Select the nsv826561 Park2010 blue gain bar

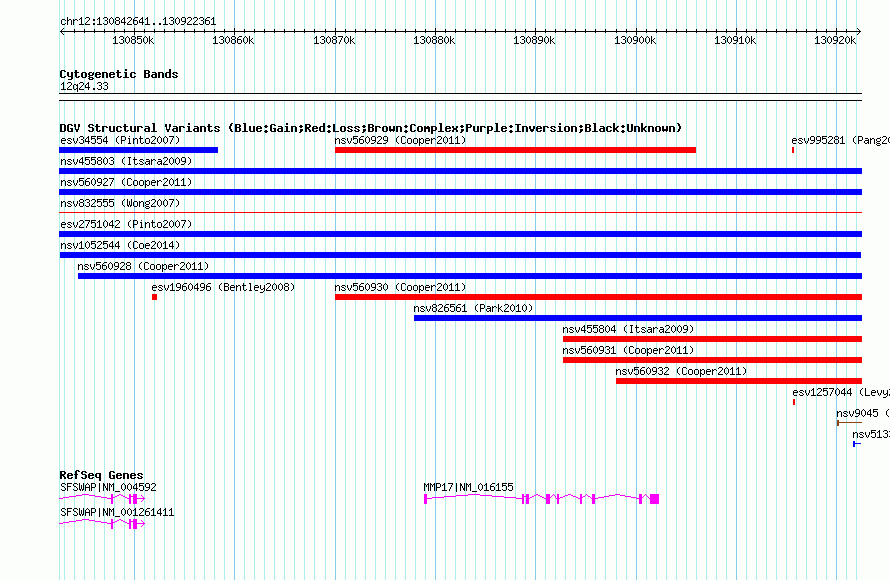[x=638, y=318]
